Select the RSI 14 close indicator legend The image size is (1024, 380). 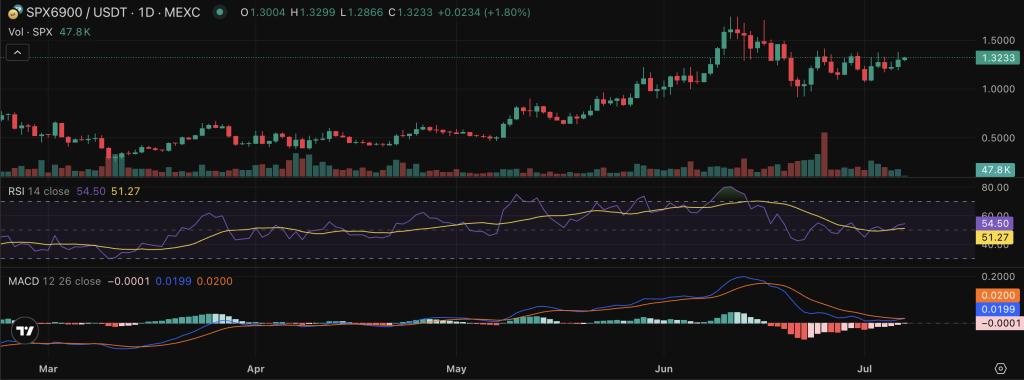point(39,191)
